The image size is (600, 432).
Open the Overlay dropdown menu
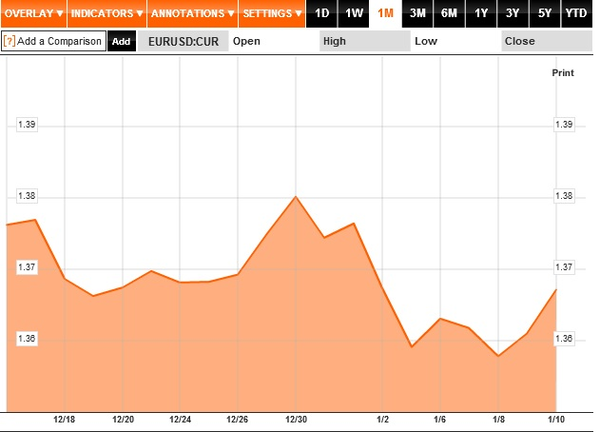(33, 13)
